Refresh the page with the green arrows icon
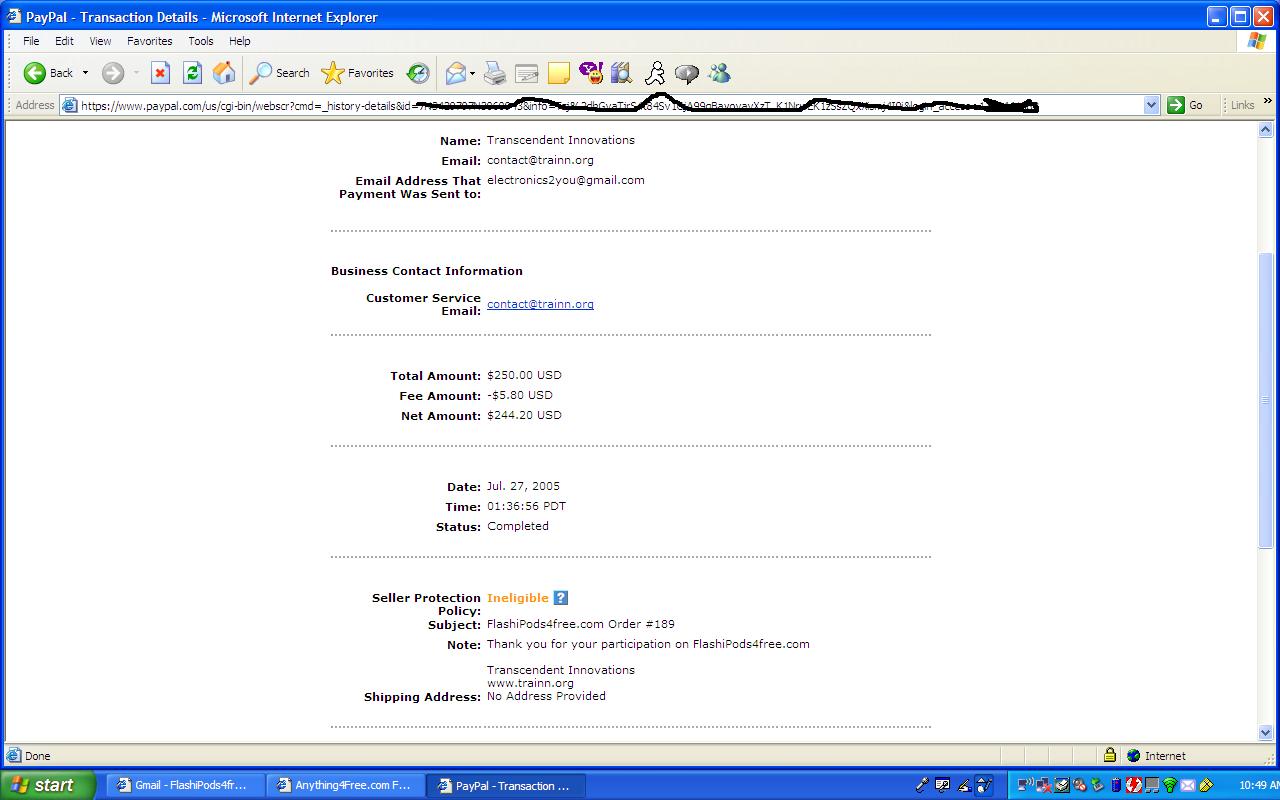The width and height of the screenshot is (1280, 800). [x=192, y=73]
